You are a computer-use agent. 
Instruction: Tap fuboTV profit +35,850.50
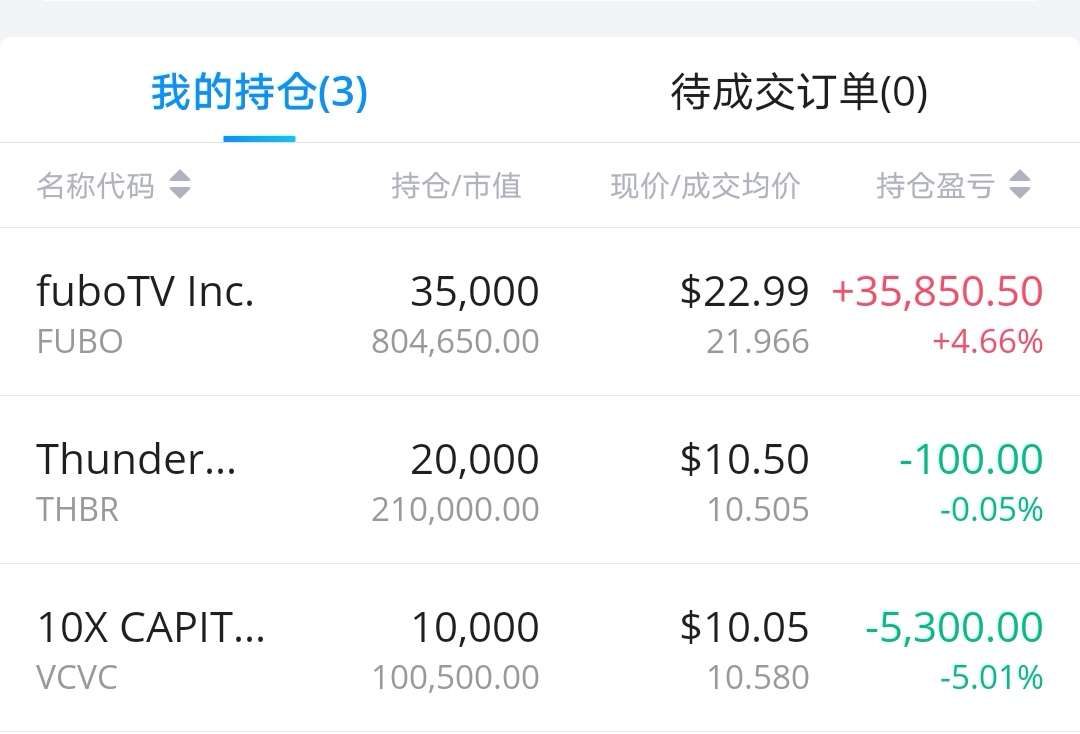click(x=937, y=292)
